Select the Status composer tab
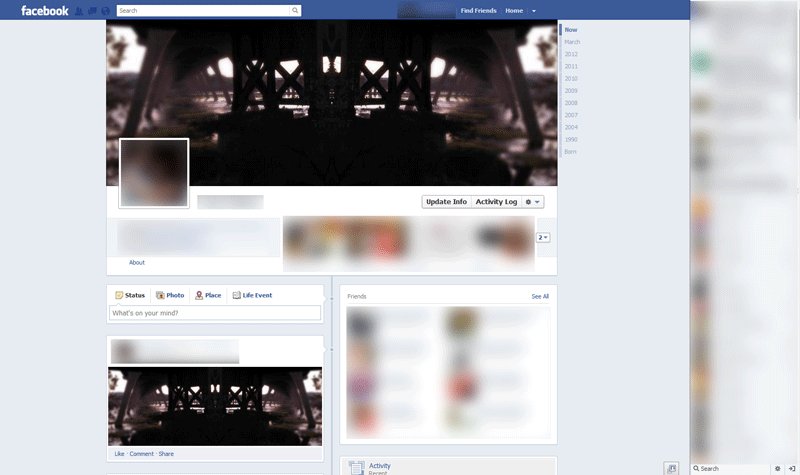800x475 pixels. 130,295
